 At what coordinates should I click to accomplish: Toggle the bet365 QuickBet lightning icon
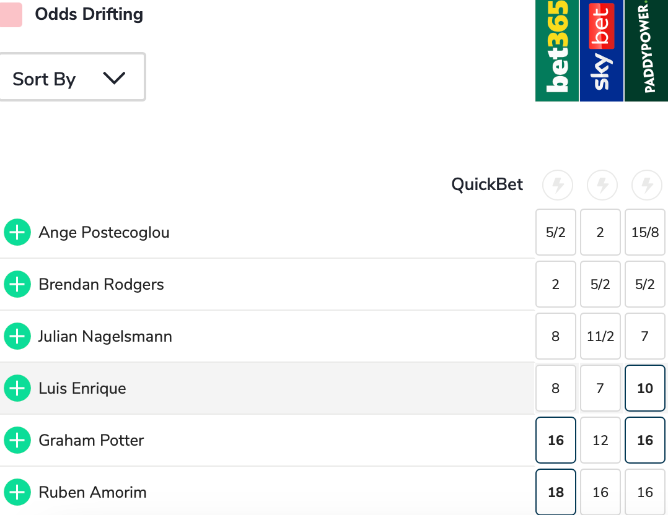[x=557, y=185]
